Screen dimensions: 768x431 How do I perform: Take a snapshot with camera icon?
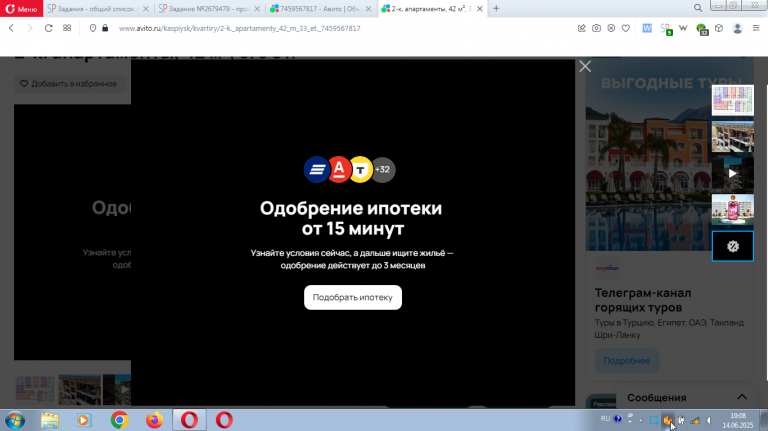click(x=596, y=28)
